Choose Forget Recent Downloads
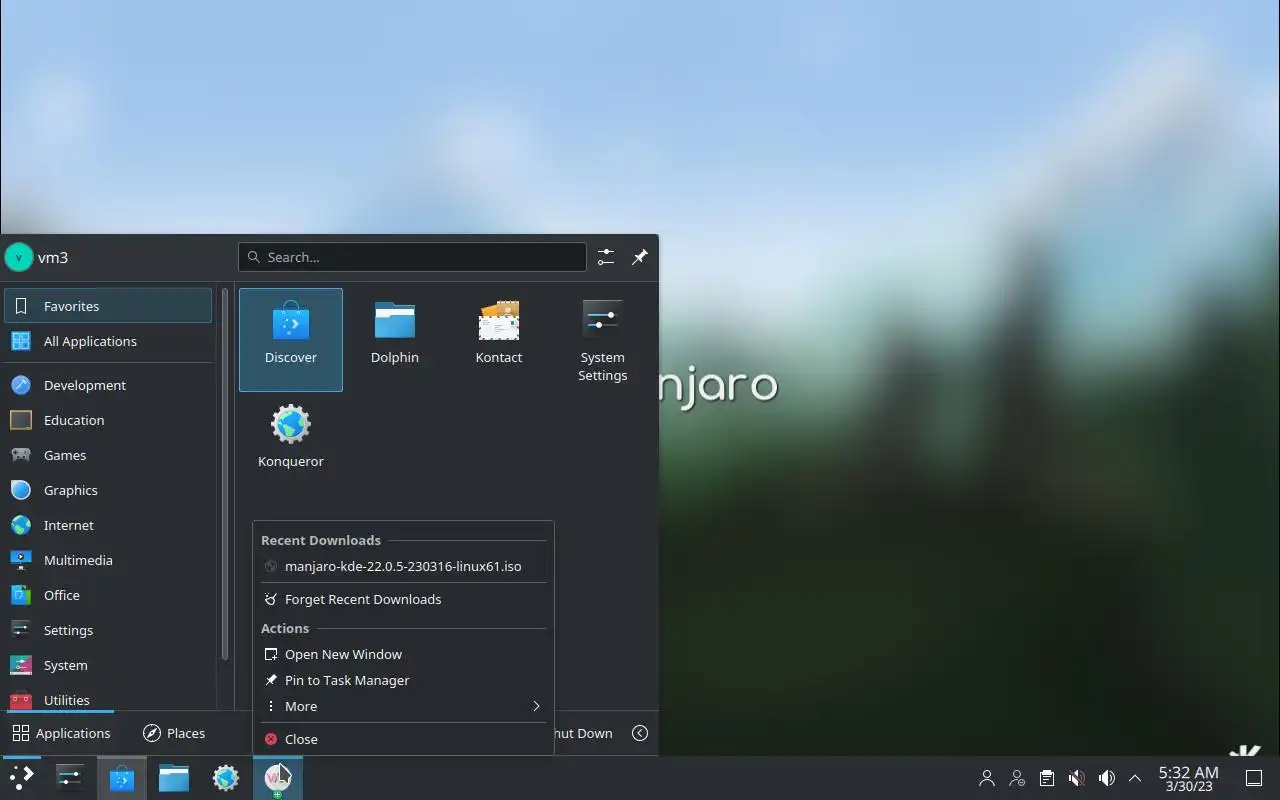 (403, 599)
